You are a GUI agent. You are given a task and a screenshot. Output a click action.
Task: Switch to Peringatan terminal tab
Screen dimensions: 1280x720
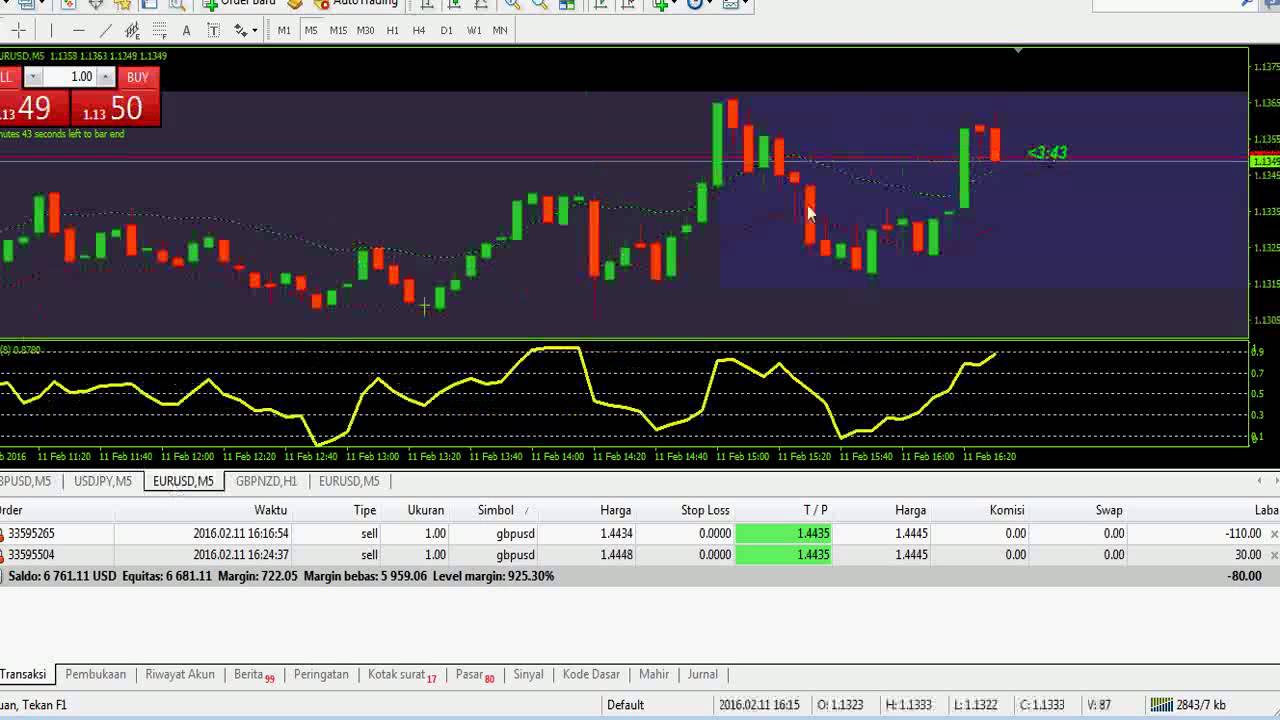point(321,674)
